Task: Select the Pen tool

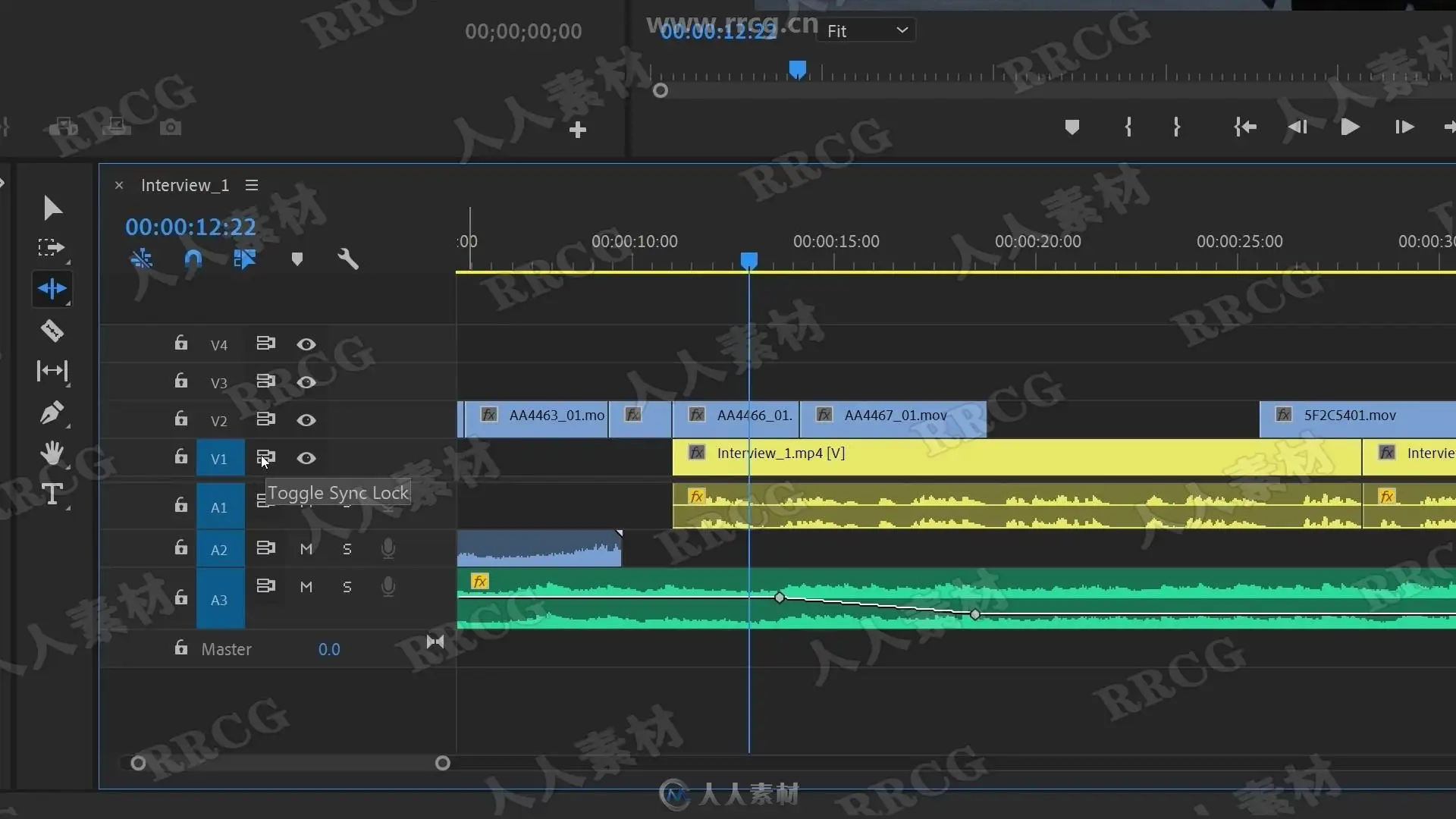Action: pyautogui.click(x=52, y=413)
